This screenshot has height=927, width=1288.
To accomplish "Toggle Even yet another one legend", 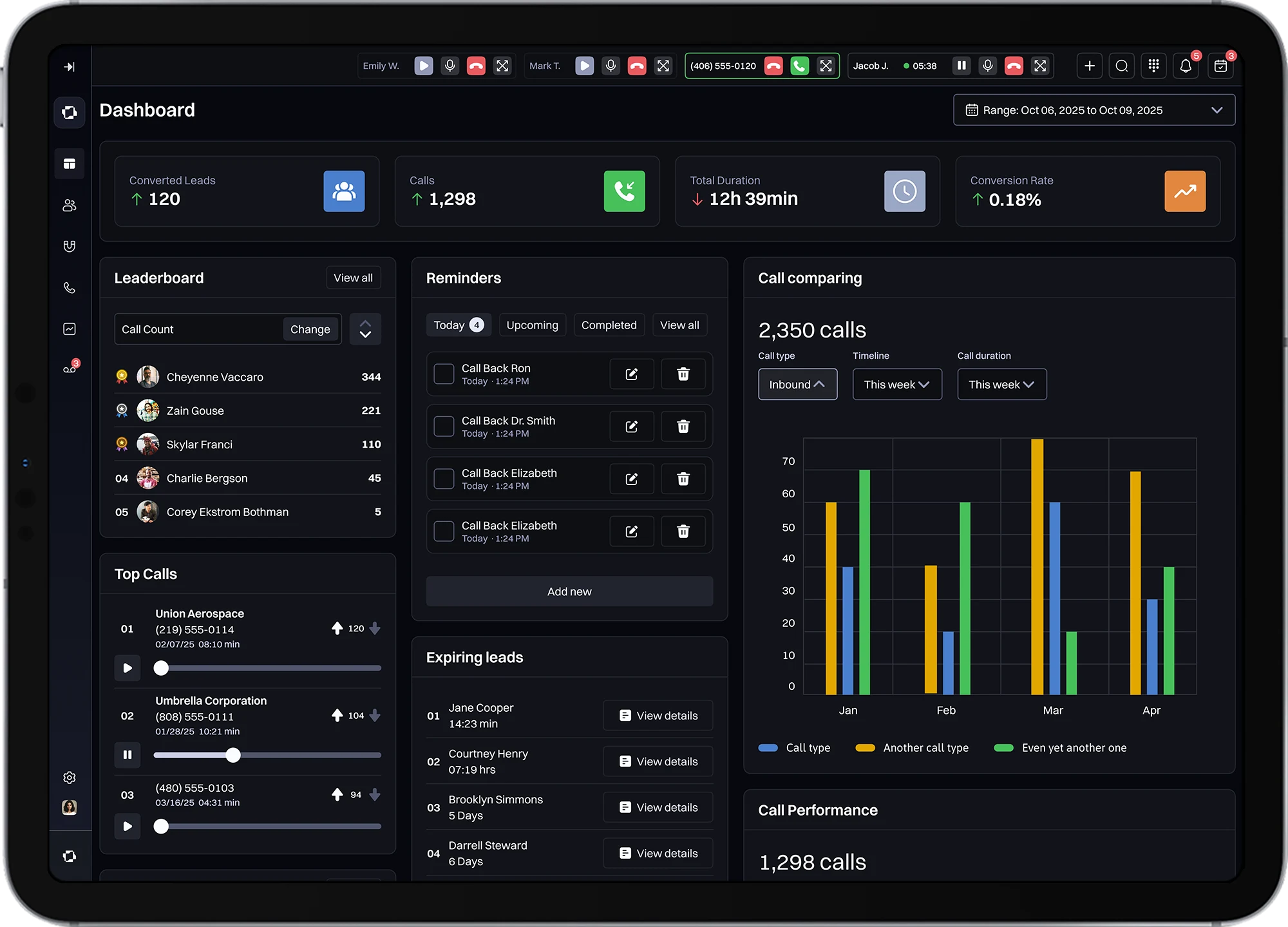I will coord(1061,748).
